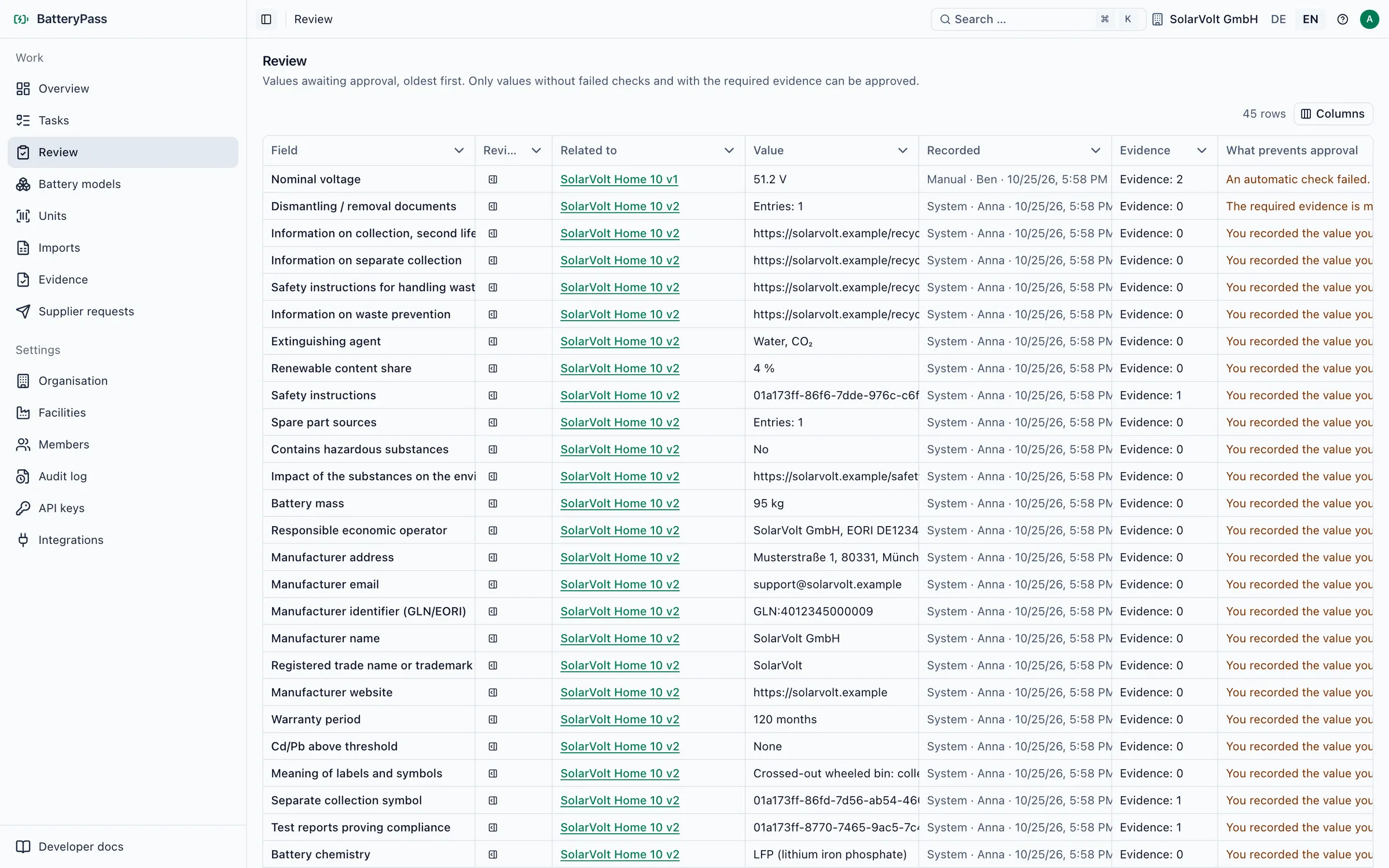Screen dimensions: 1389x868
Task: Open review panel icon for Contains hazardous substances
Action: pyautogui.click(x=493, y=449)
